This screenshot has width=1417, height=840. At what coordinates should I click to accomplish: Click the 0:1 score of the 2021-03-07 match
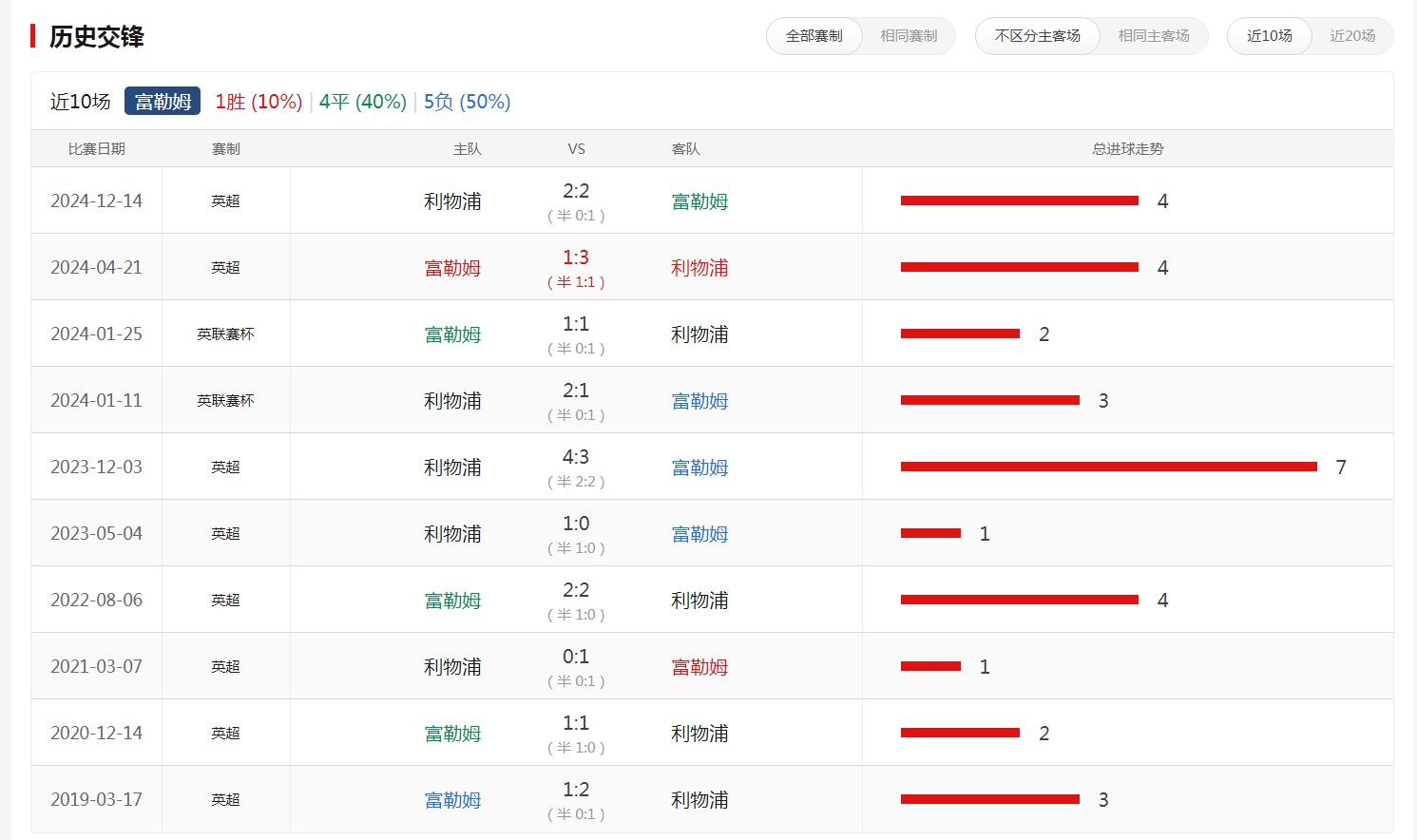[576, 657]
